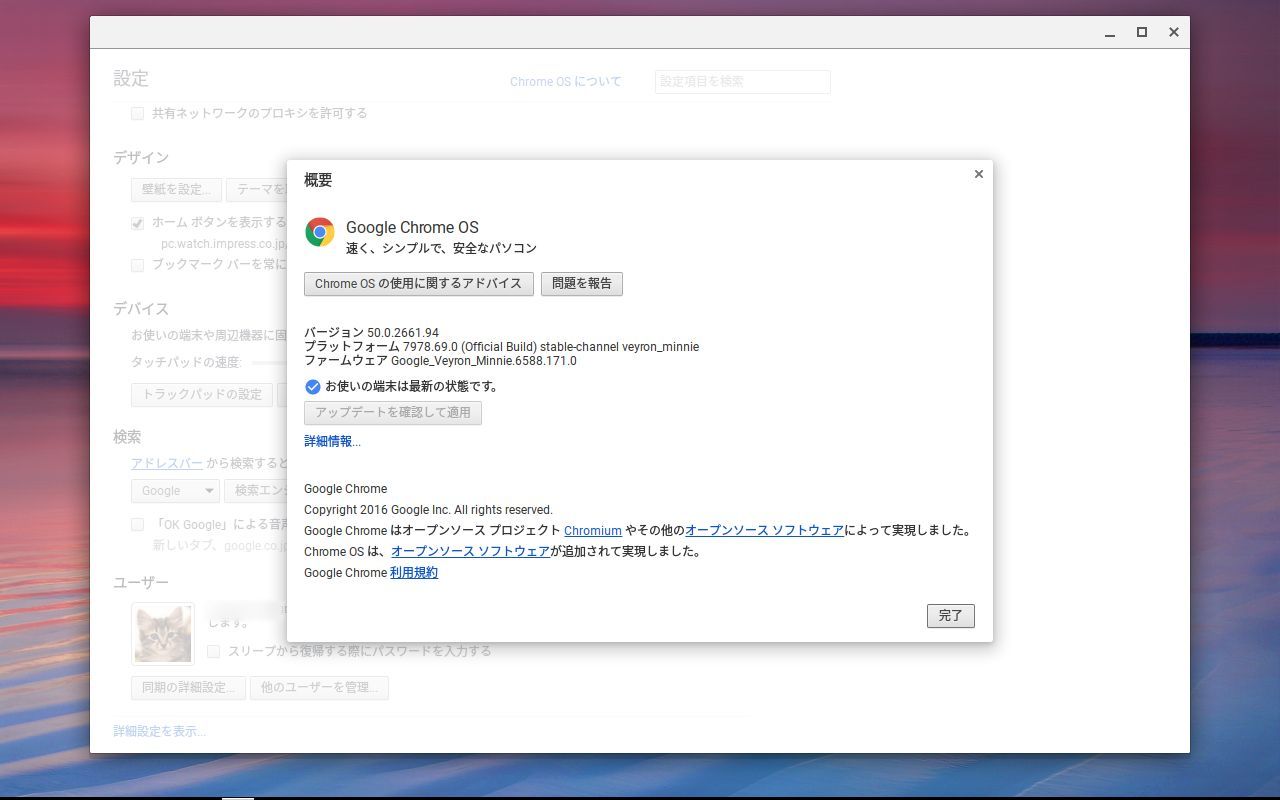This screenshot has height=800, width=1280.
Task: Click the ファームウェア Google_Veyron_Minnie line
Action: coord(440,361)
